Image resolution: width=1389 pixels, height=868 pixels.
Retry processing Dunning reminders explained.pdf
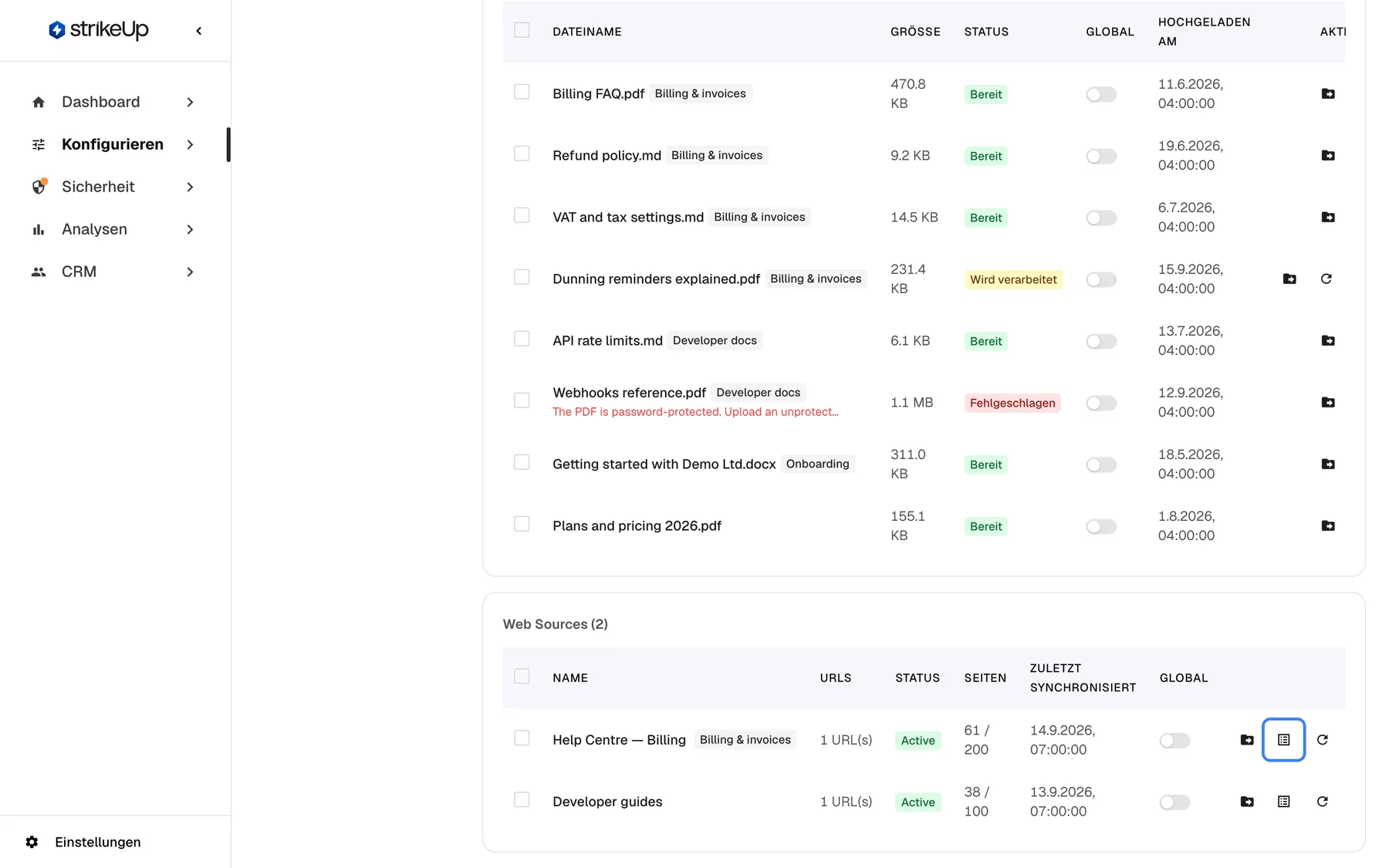[x=1326, y=279]
